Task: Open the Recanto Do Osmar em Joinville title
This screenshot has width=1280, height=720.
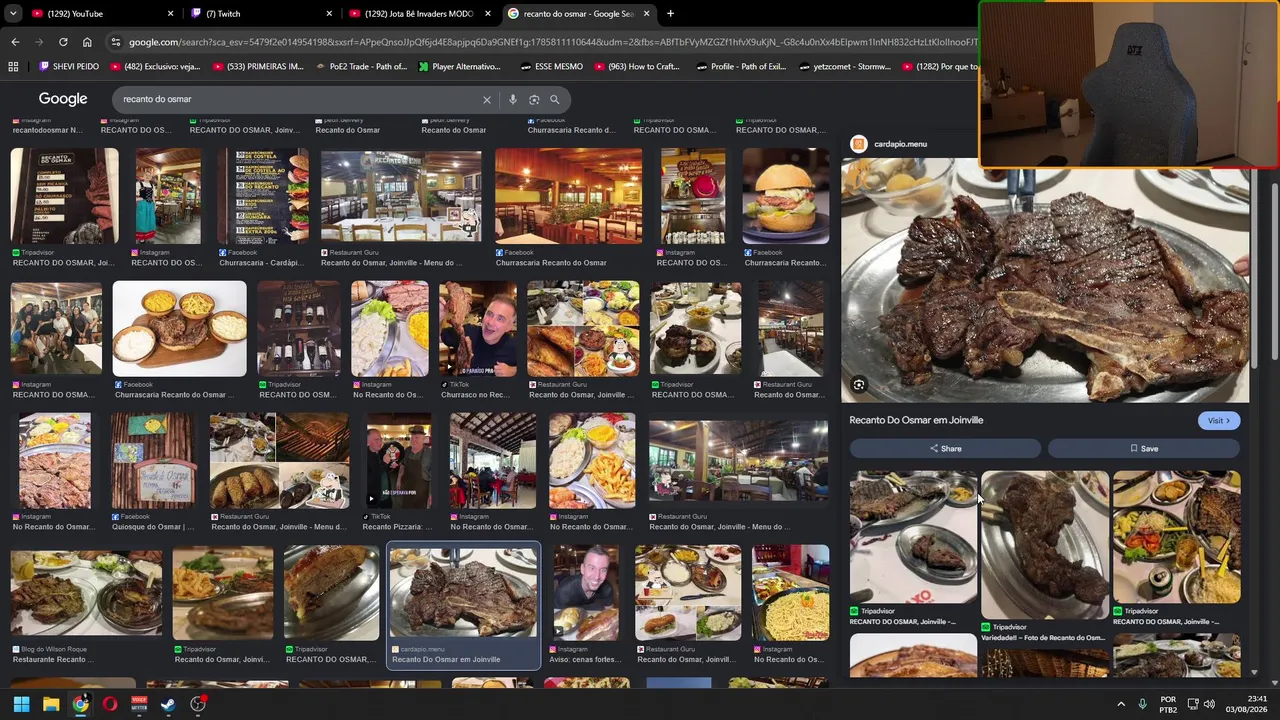Action: pyautogui.click(x=916, y=420)
